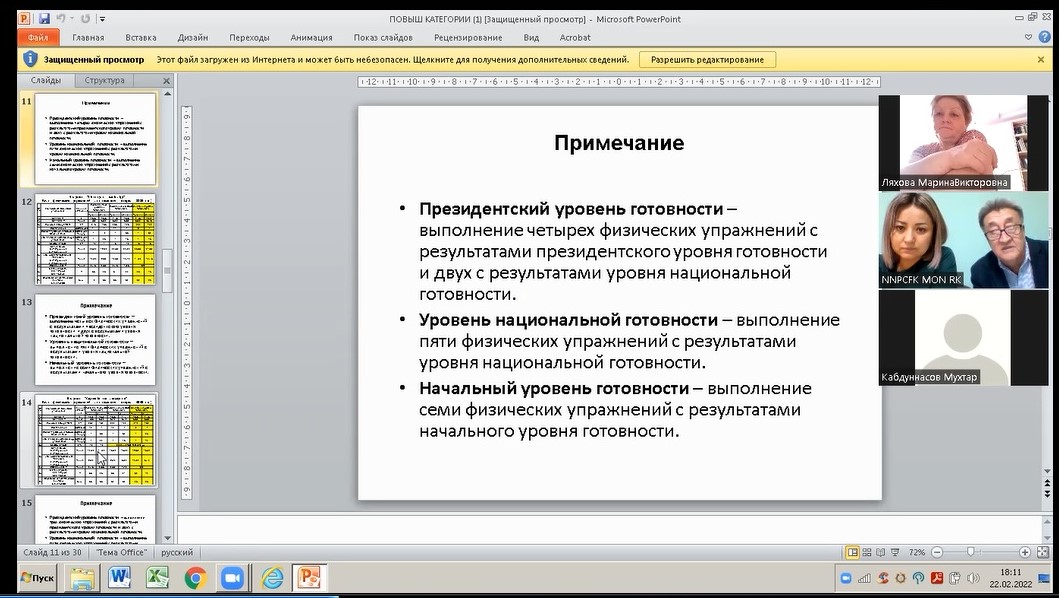Select slide 12 table thumbnail
Viewport: 1059px width, 598px height.
click(95, 239)
